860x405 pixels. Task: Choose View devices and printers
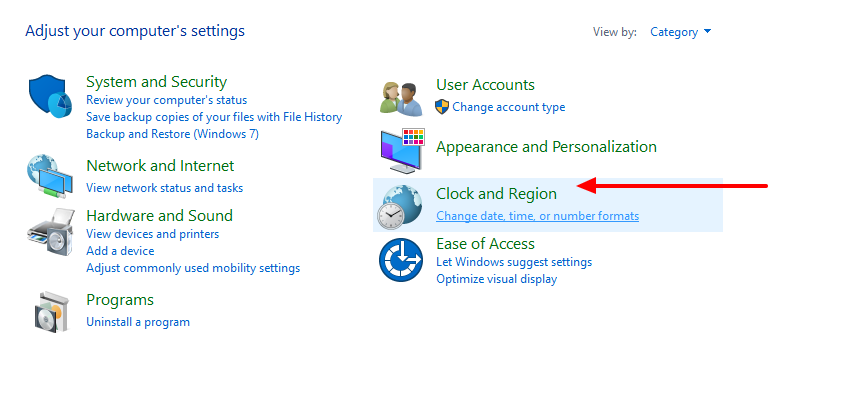(x=152, y=234)
